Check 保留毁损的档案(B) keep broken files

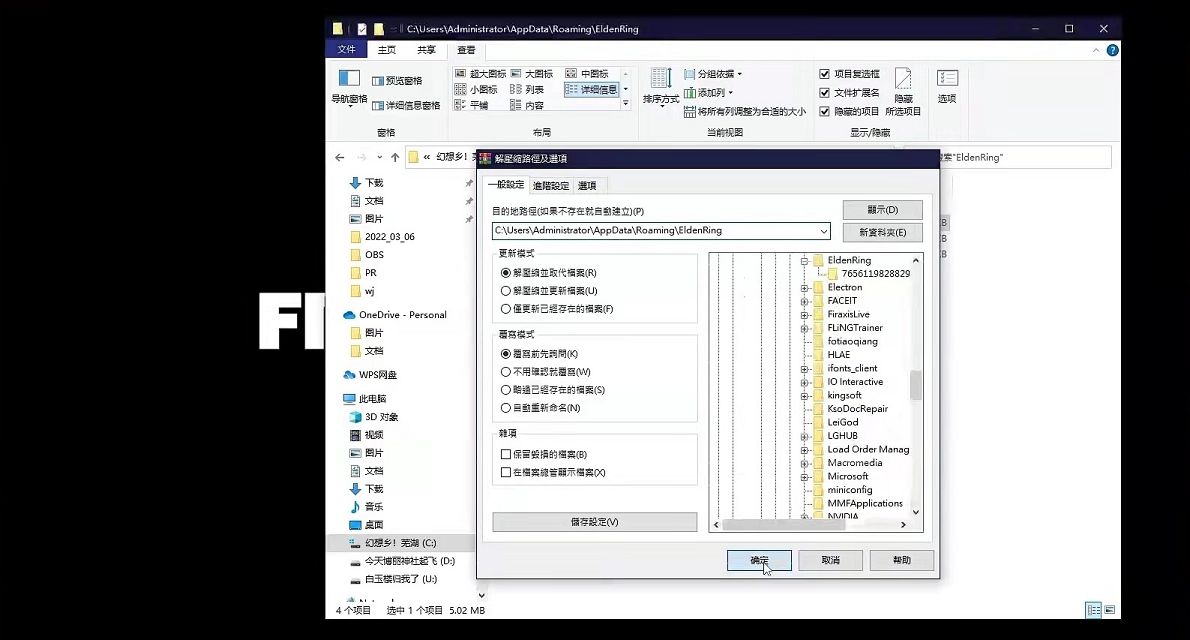(506, 454)
